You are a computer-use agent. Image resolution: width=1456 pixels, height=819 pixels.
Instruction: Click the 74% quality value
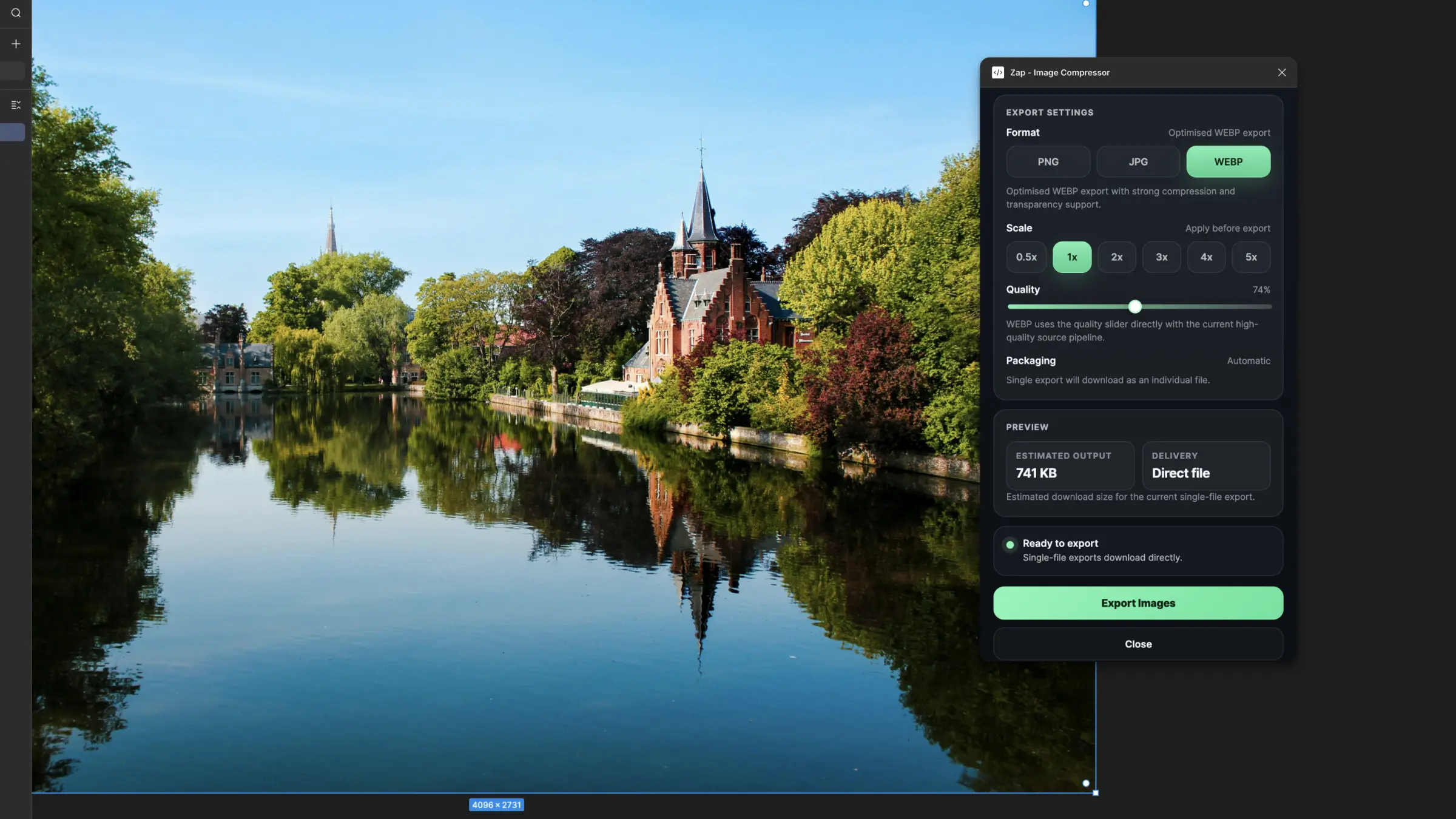(1261, 290)
